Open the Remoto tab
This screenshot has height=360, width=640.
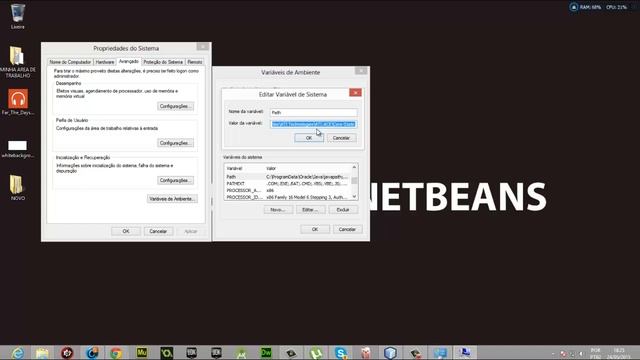(x=195, y=62)
